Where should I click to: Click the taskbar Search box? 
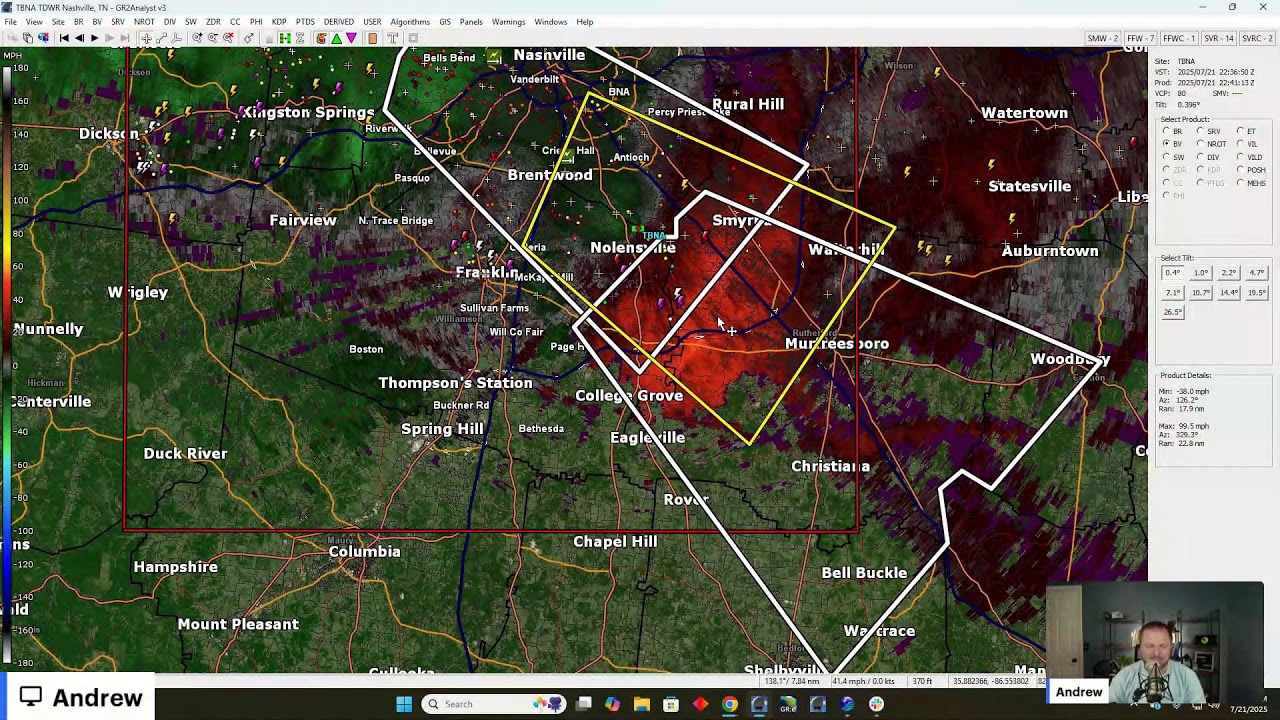[x=494, y=704]
